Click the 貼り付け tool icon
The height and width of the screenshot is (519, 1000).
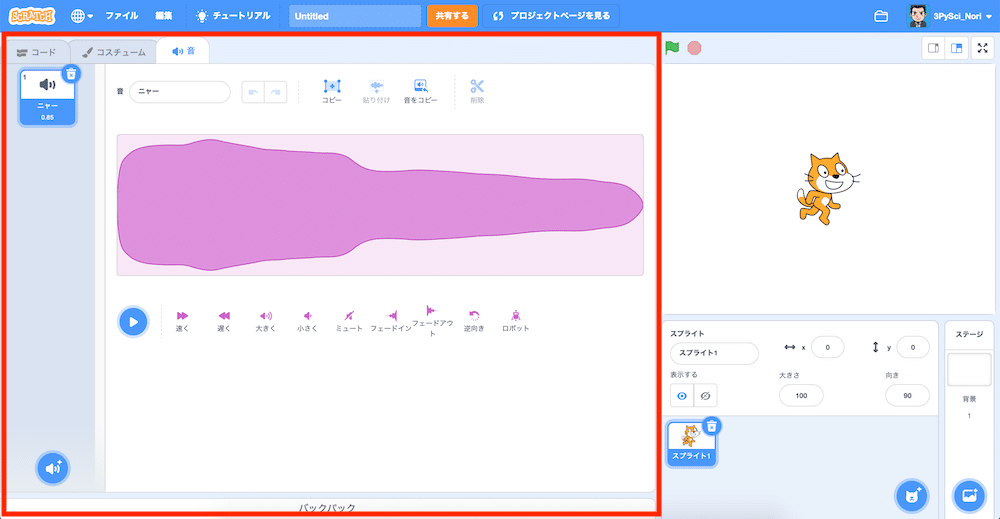click(376, 91)
